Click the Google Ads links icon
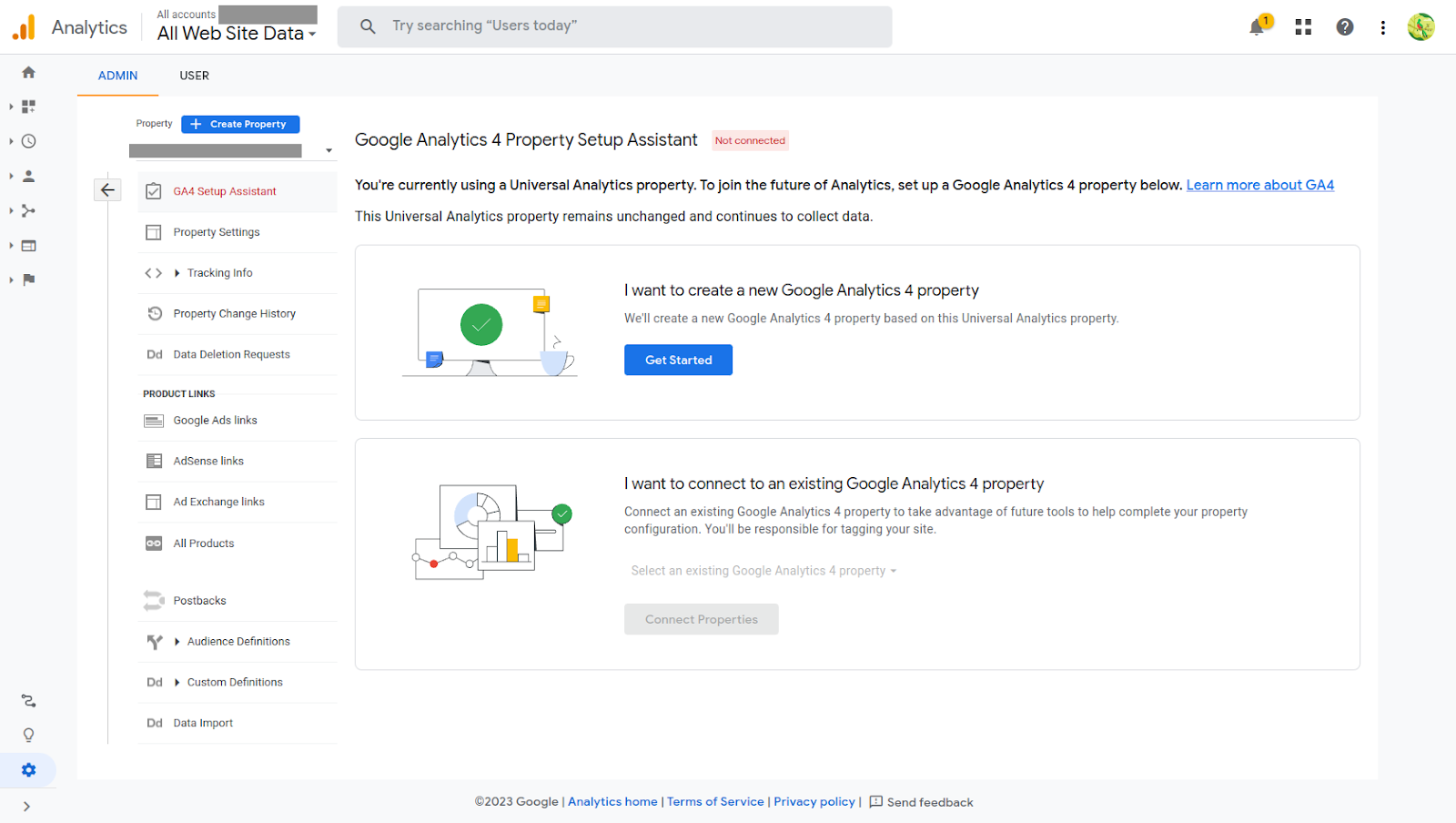 pyautogui.click(x=154, y=421)
